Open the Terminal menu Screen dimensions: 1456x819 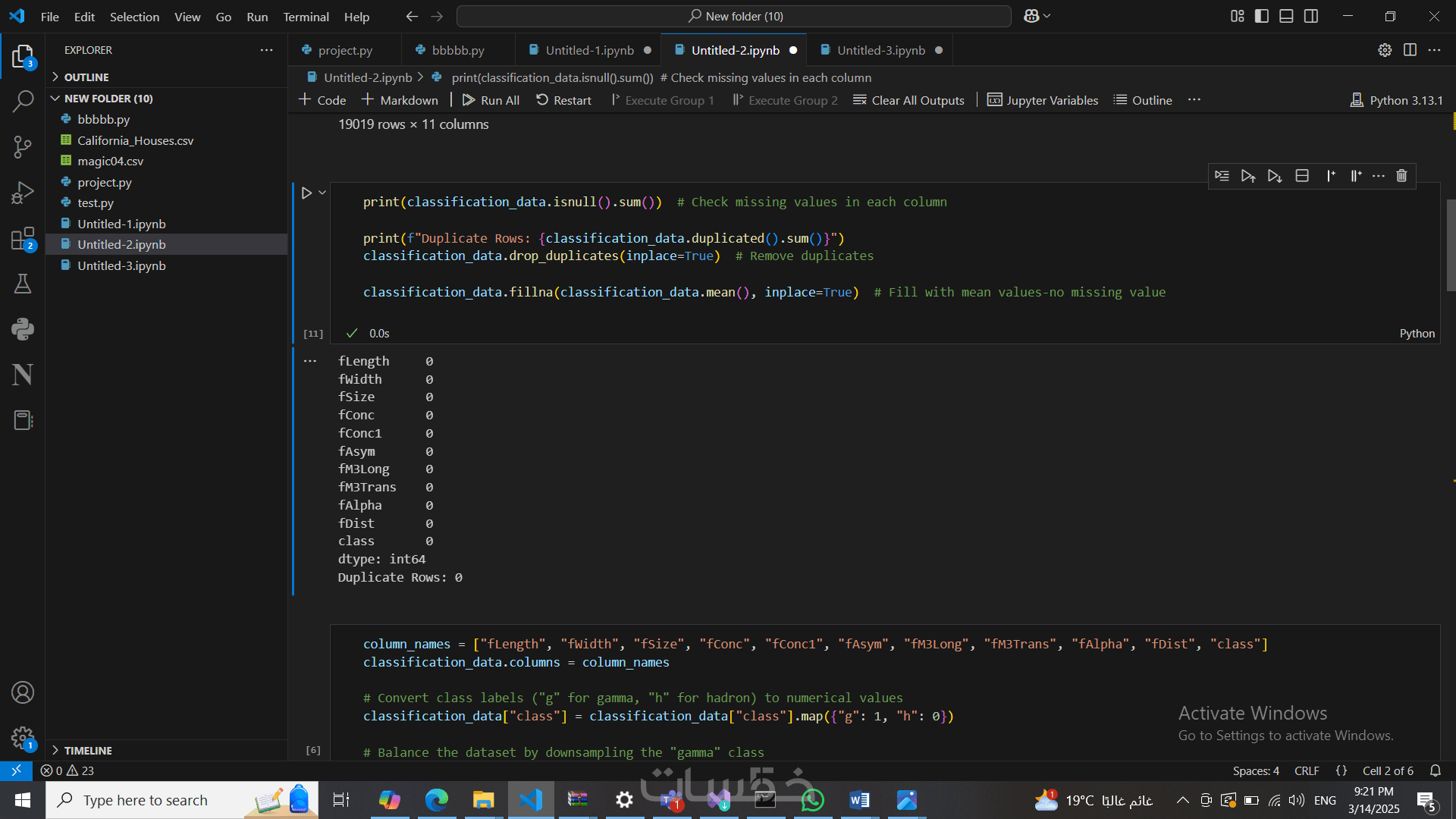coord(306,17)
